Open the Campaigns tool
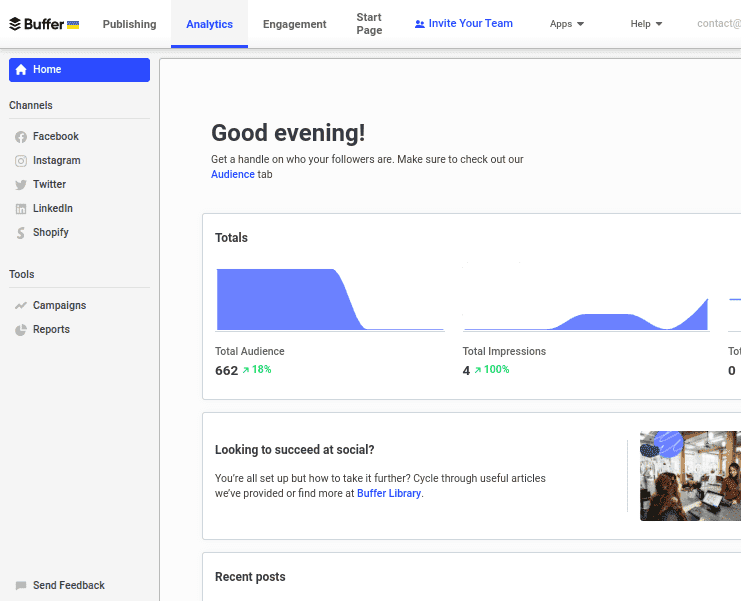Viewport: 741px width, 601px height. 59,306
